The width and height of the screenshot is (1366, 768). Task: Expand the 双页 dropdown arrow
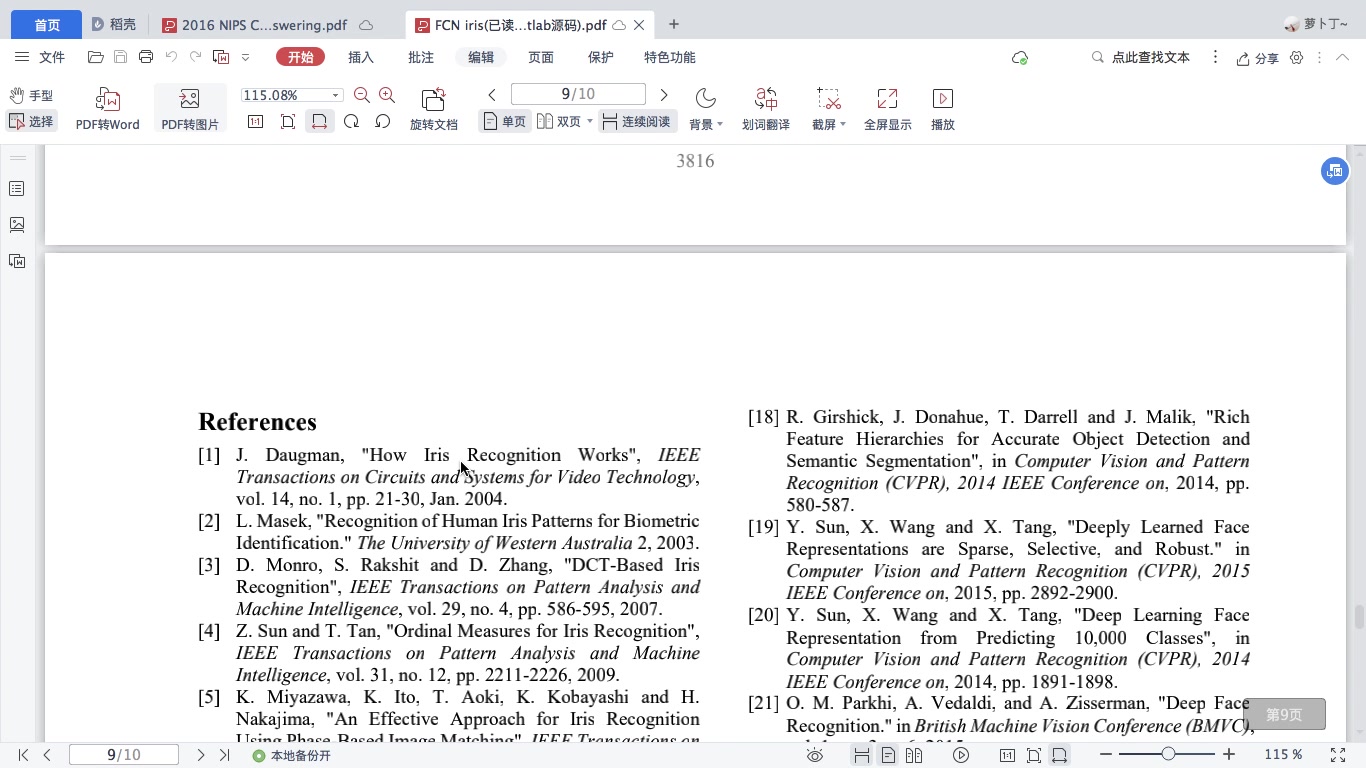coord(589,121)
